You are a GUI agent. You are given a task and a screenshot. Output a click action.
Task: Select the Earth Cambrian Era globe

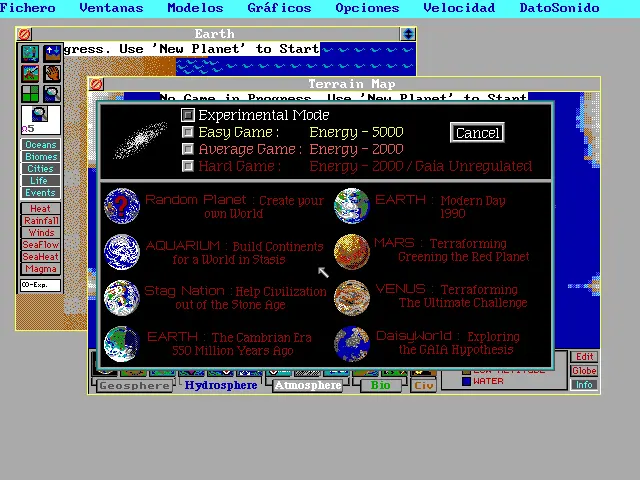(x=122, y=343)
